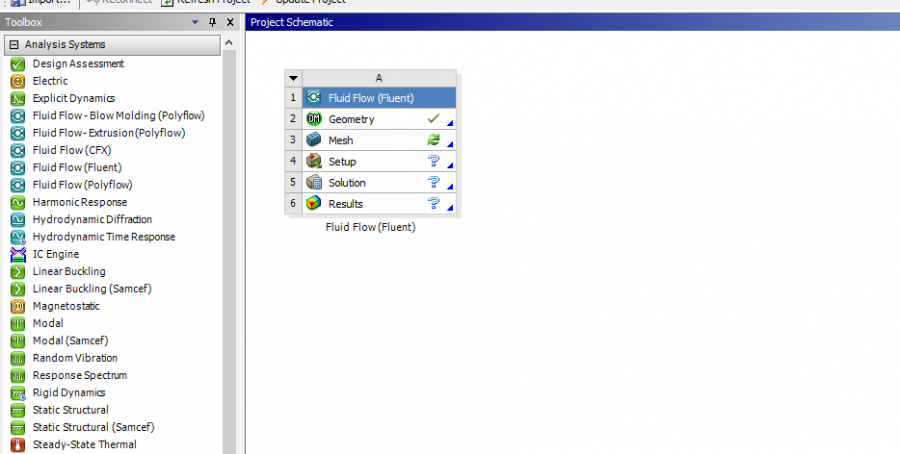
Task: Click the Harmonic Response icon
Action: pos(18,202)
